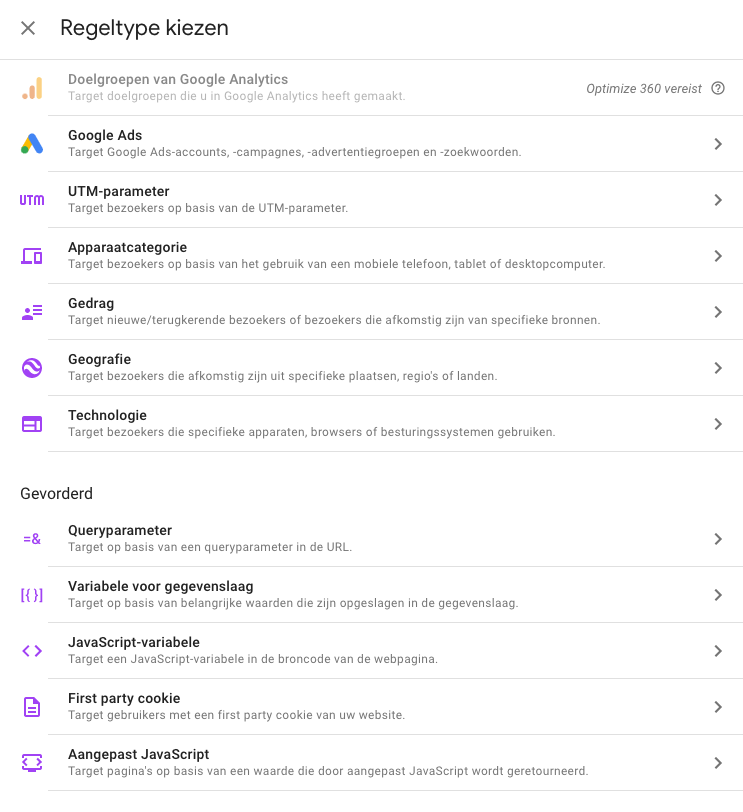Expand the Aangepast JavaScript chevron
Image resolution: width=743 pixels, height=812 pixels.
718,763
